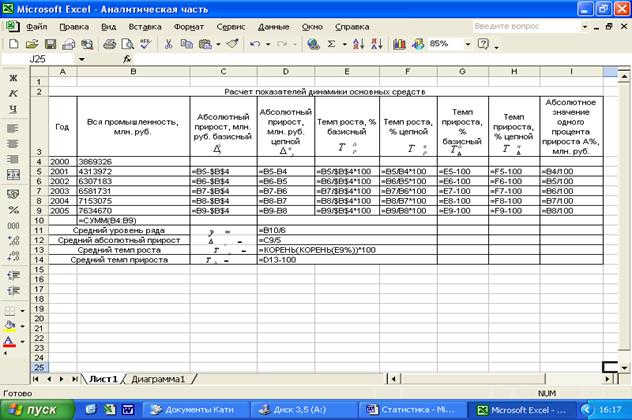Click the Fill Color bucket swatch
This screenshot has width=632, height=420.
tap(11, 325)
